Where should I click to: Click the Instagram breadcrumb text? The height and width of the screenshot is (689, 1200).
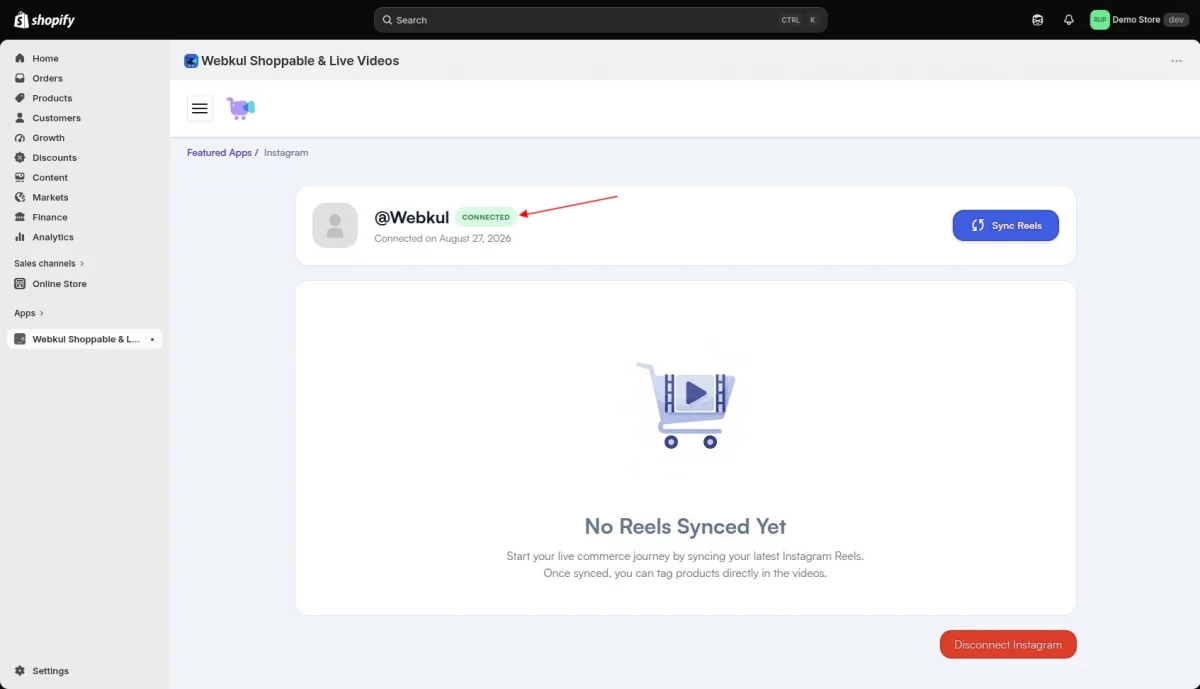pos(286,153)
